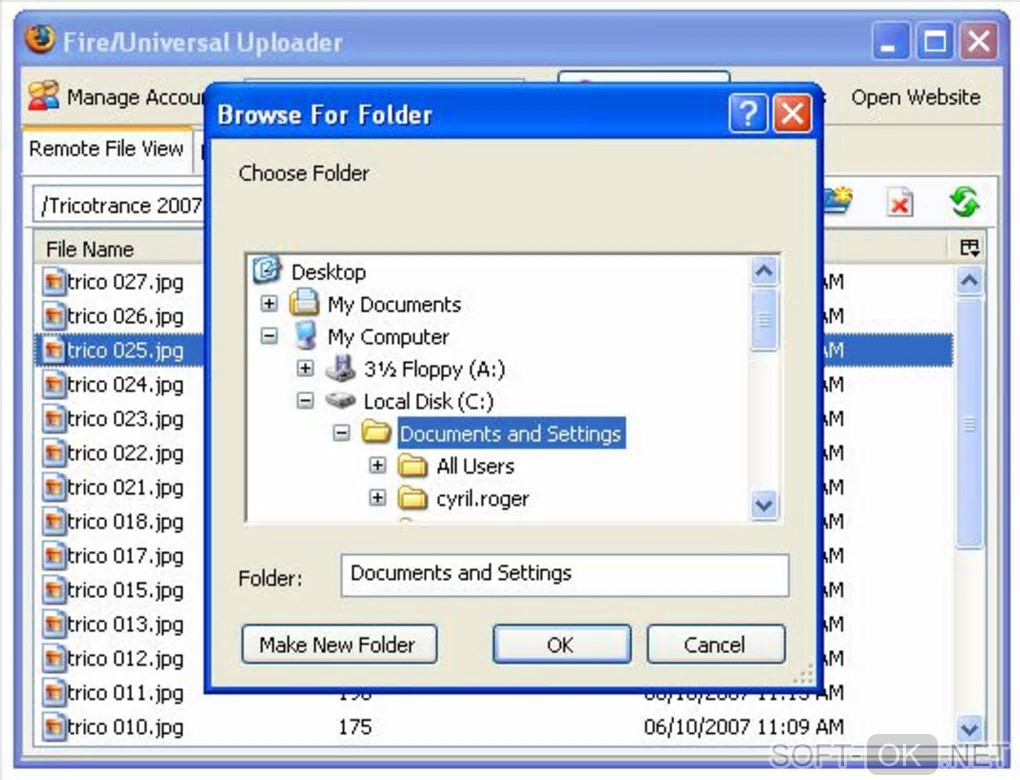Screen dimensions: 1020x780
Task: Click the image file icon of trico 026.jpg
Action: 54,316
